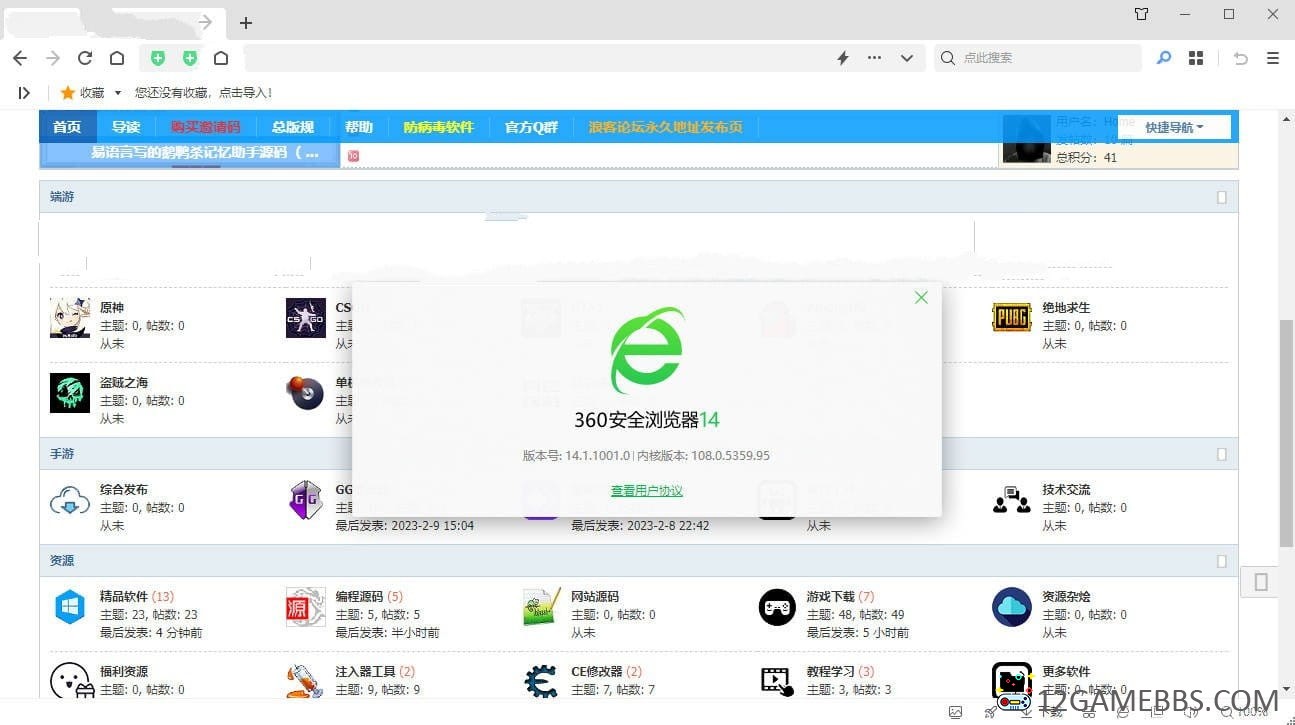The width and height of the screenshot is (1295, 725).
Task: Open the 购买邀请码 nav item
Action: coord(205,127)
